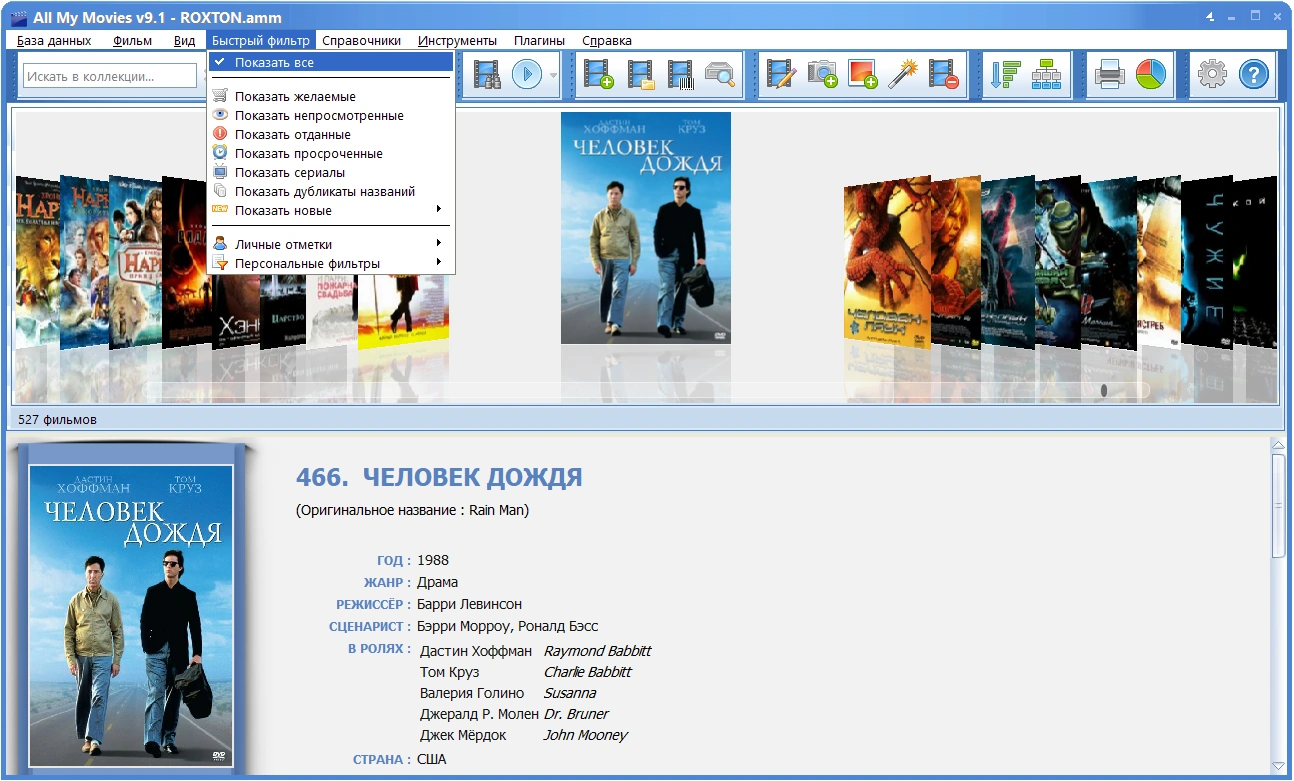Open settings gear icon
The width and height of the screenshot is (1294, 781).
[1212, 75]
